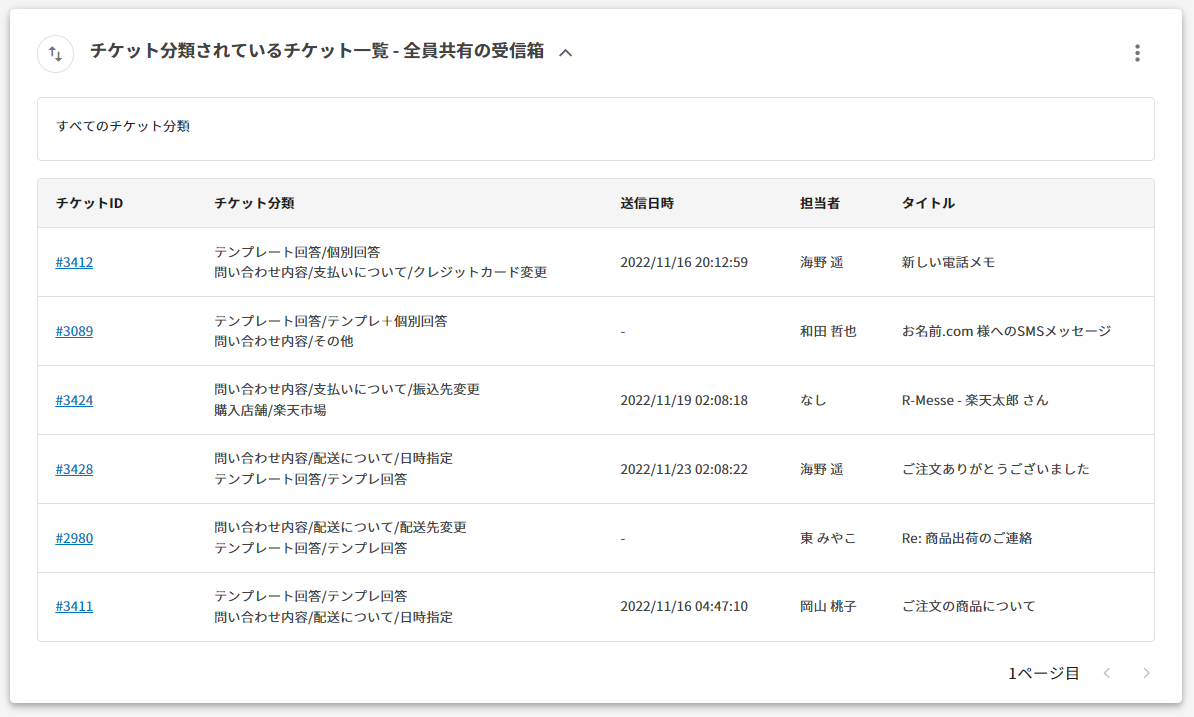Click the 担当者 column header
Screen dimensions: 1194x717
coord(819,203)
